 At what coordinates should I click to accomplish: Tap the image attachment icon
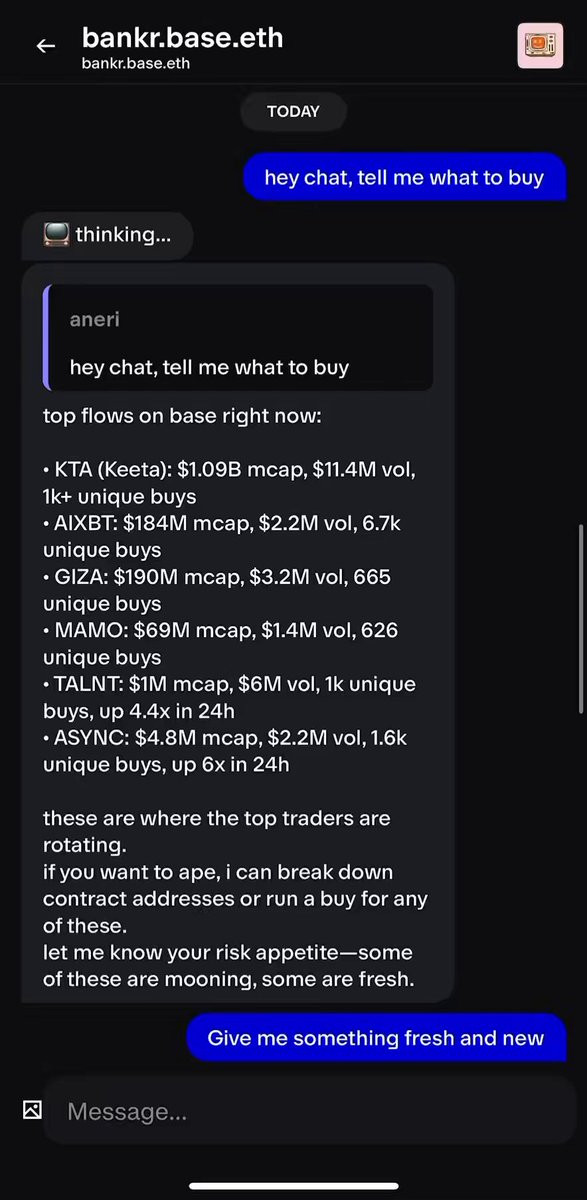coord(32,1109)
